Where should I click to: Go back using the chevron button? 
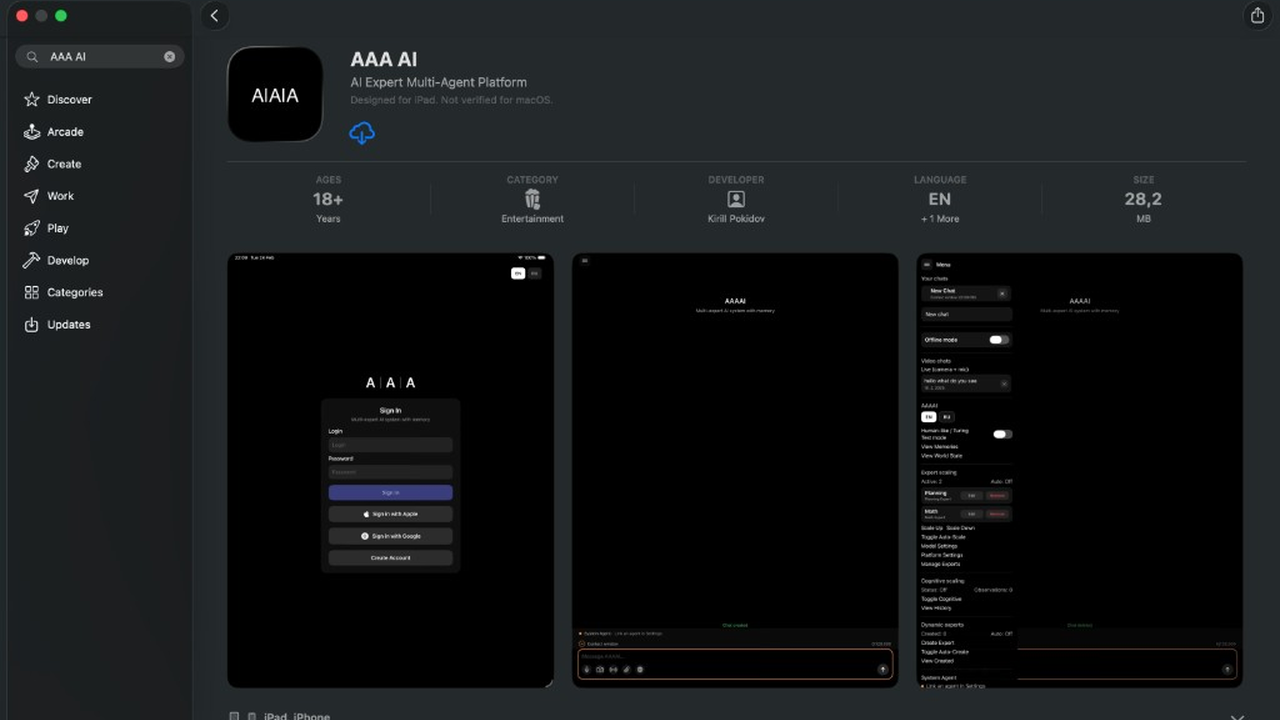214,15
